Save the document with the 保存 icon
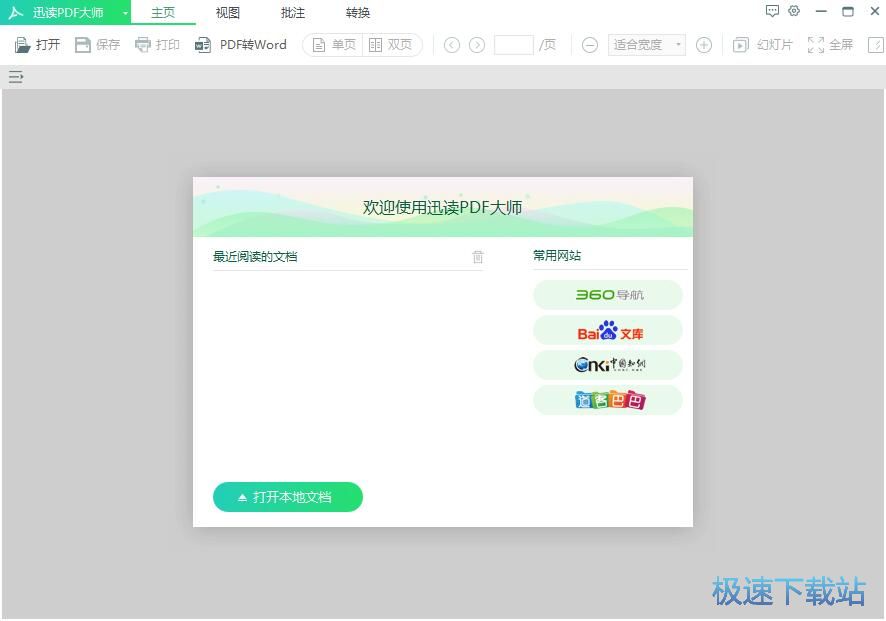The width and height of the screenshot is (886, 621). click(97, 44)
